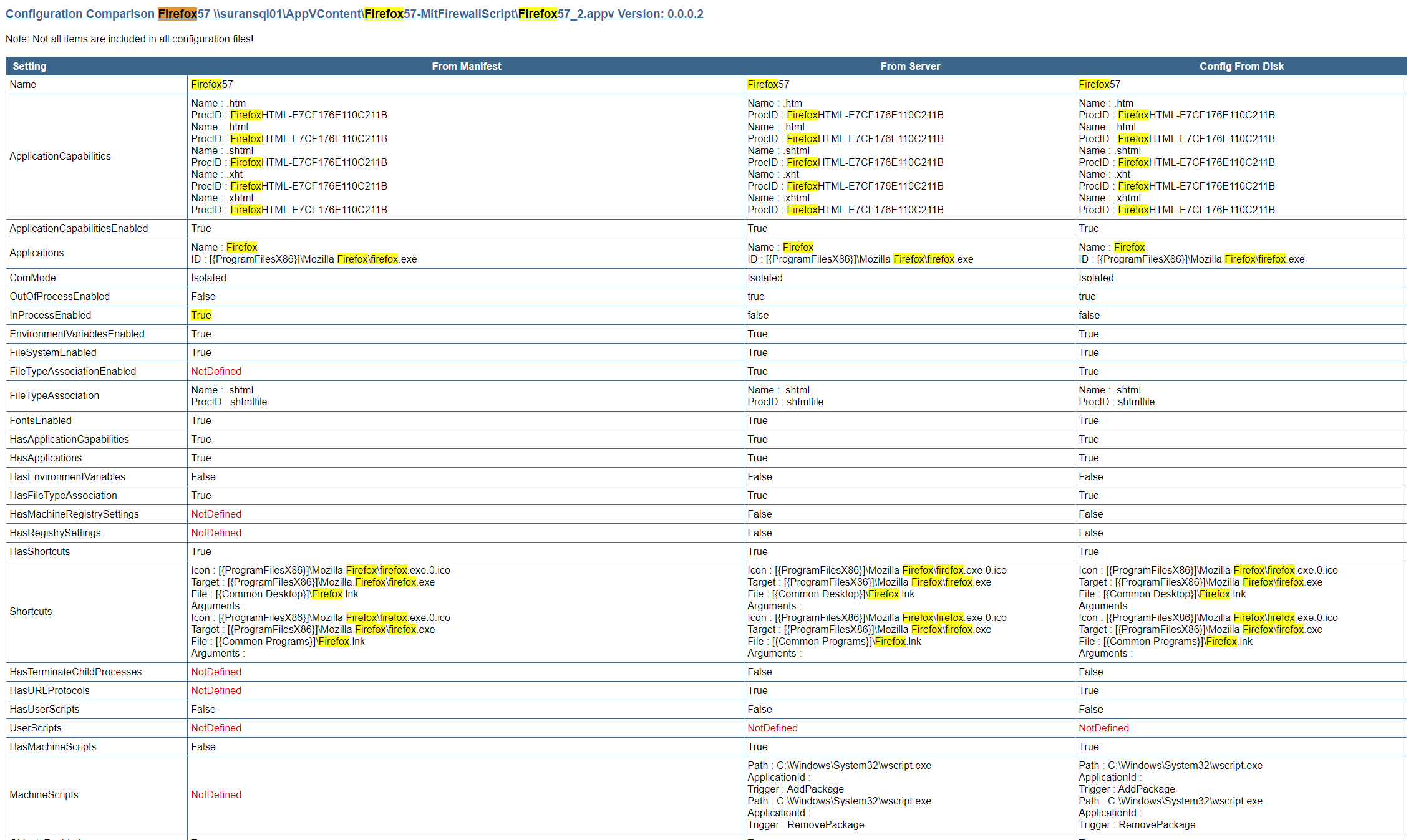Select the 'HasTerminateChildProcesses' setting label
This screenshot has width=1411, height=840.
click(75, 672)
